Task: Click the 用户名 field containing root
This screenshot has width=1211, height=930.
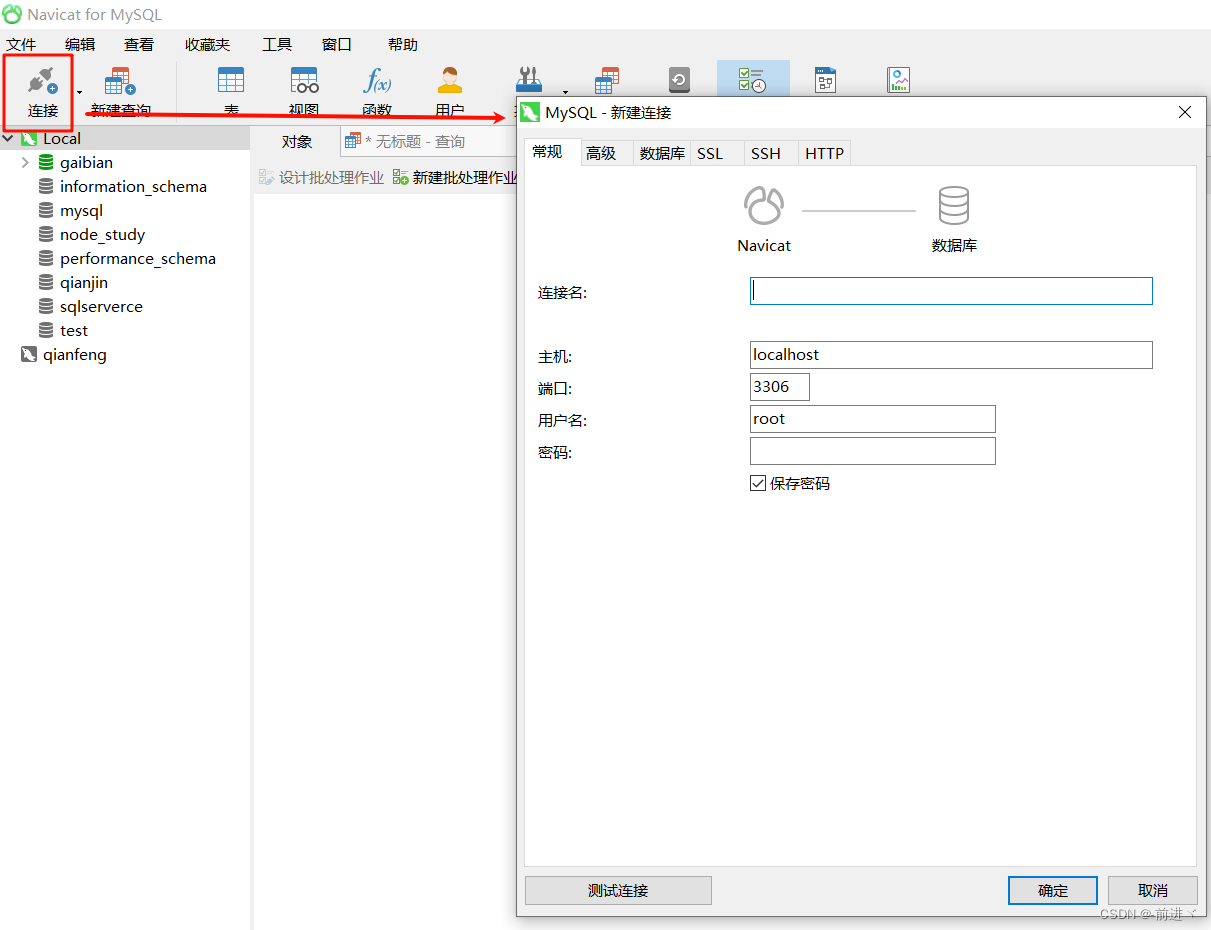Action: 873,419
